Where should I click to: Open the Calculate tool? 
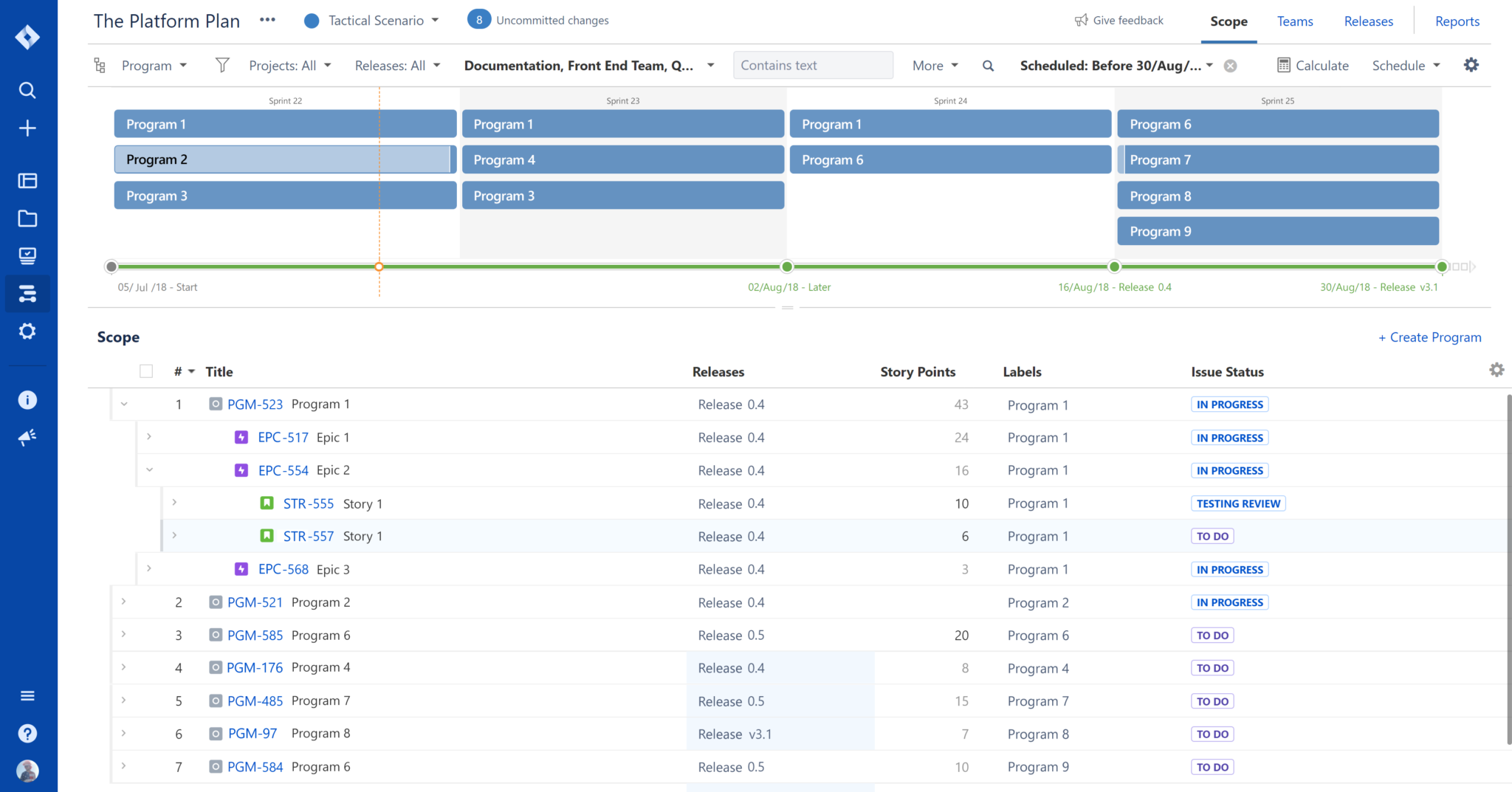(1313, 65)
